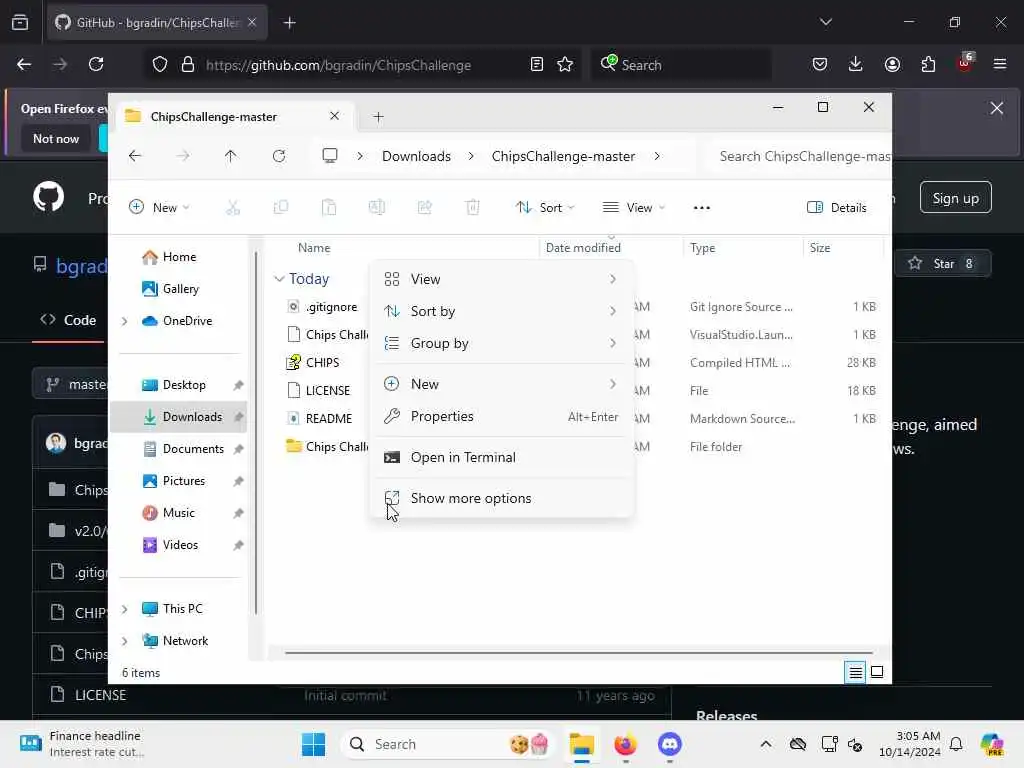Image resolution: width=1024 pixels, height=768 pixels.
Task: Go back in File Explorer
Action: tap(135, 156)
